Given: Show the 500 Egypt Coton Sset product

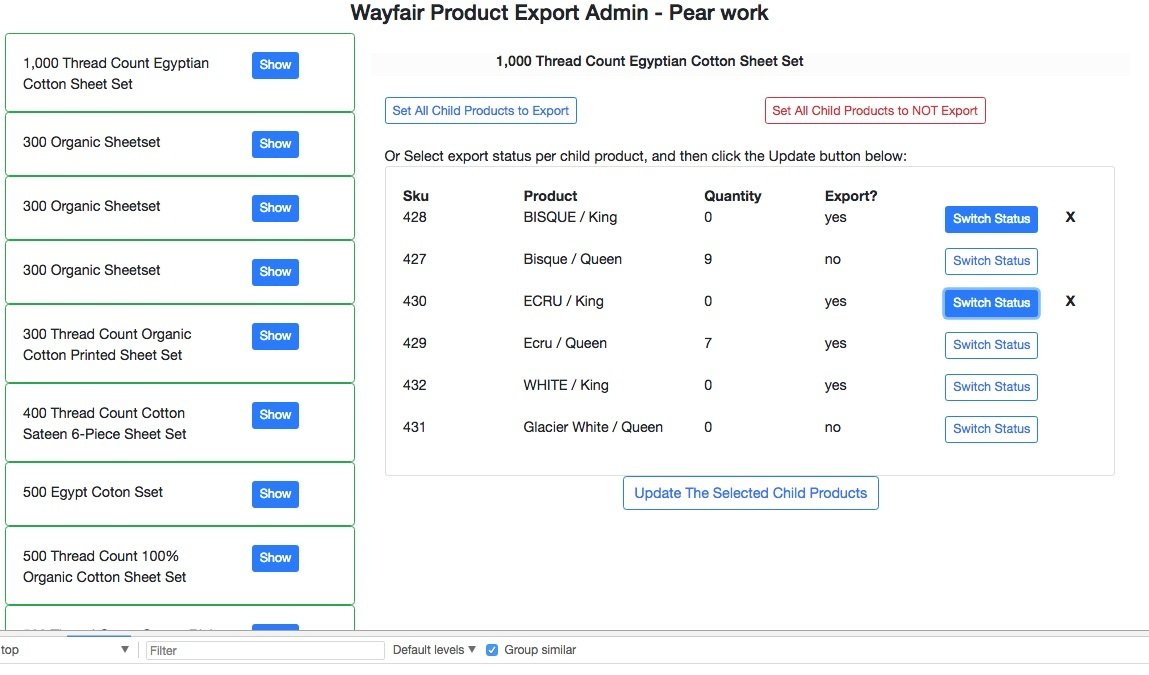Looking at the screenshot, I should click(275, 494).
